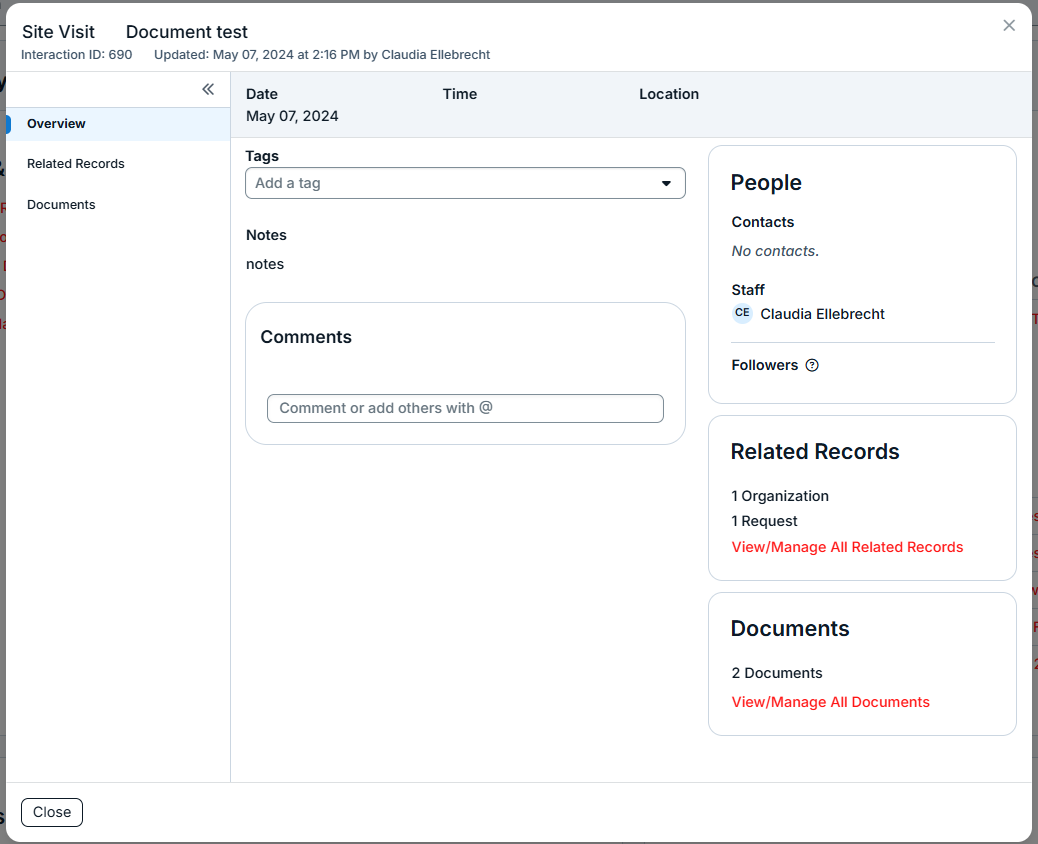Screen dimensions: 1038x844
Task: Open View/Manage All Related Records link
Action: pyautogui.click(x=847, y=547)
